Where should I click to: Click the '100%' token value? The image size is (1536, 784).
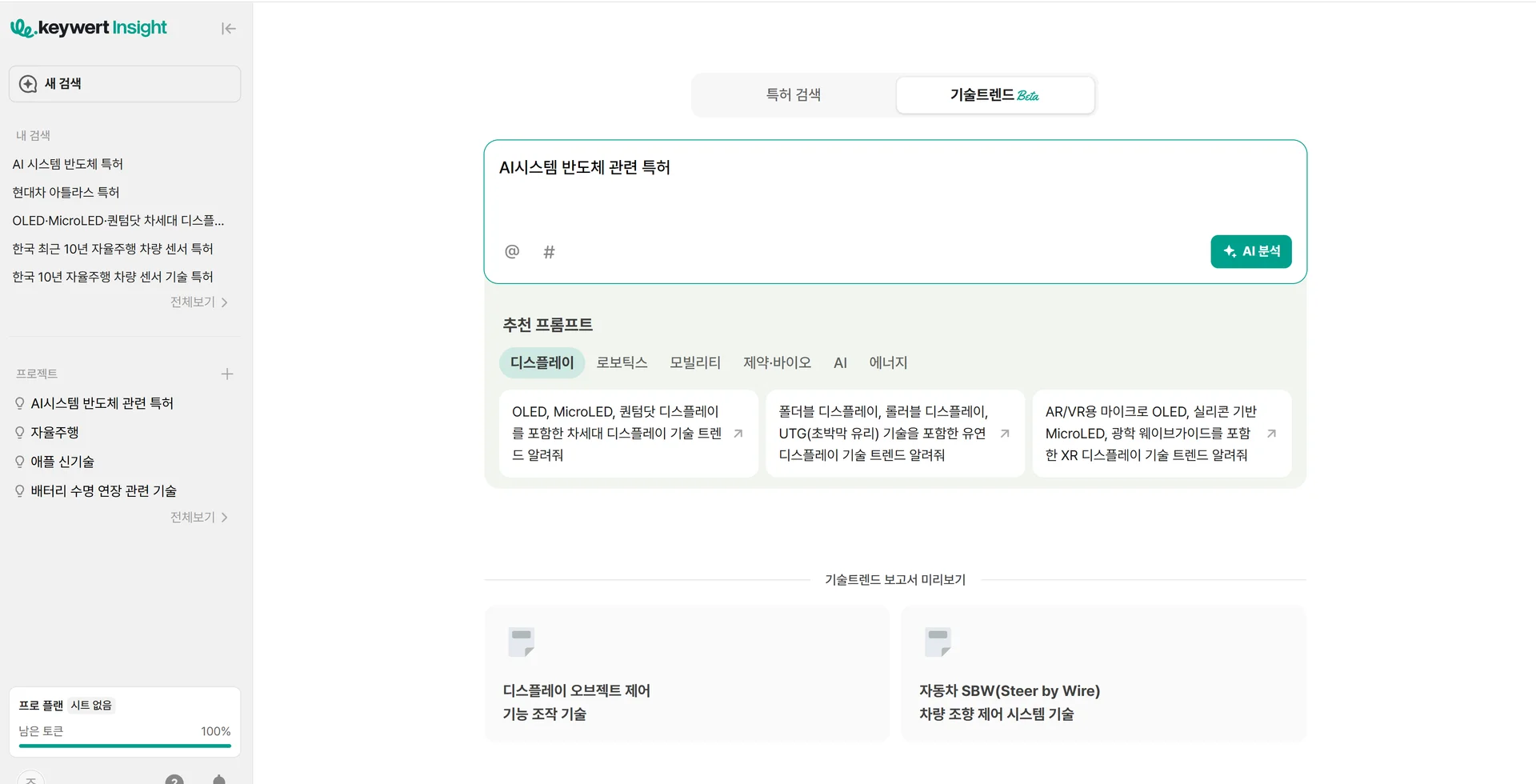tap(215, 731)
